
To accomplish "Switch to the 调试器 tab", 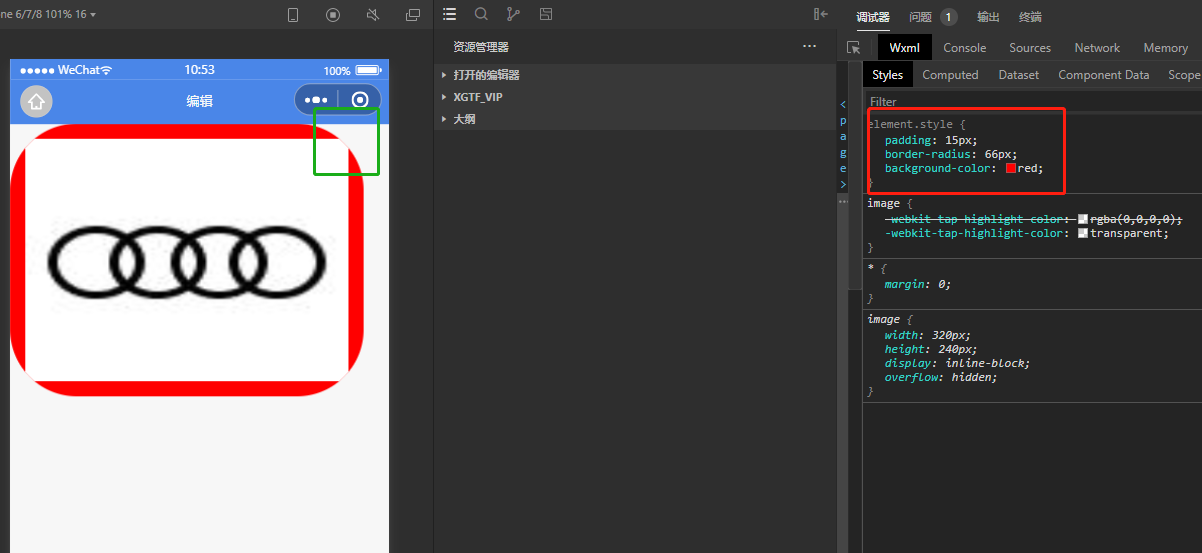I will click(x=873, y=17).
